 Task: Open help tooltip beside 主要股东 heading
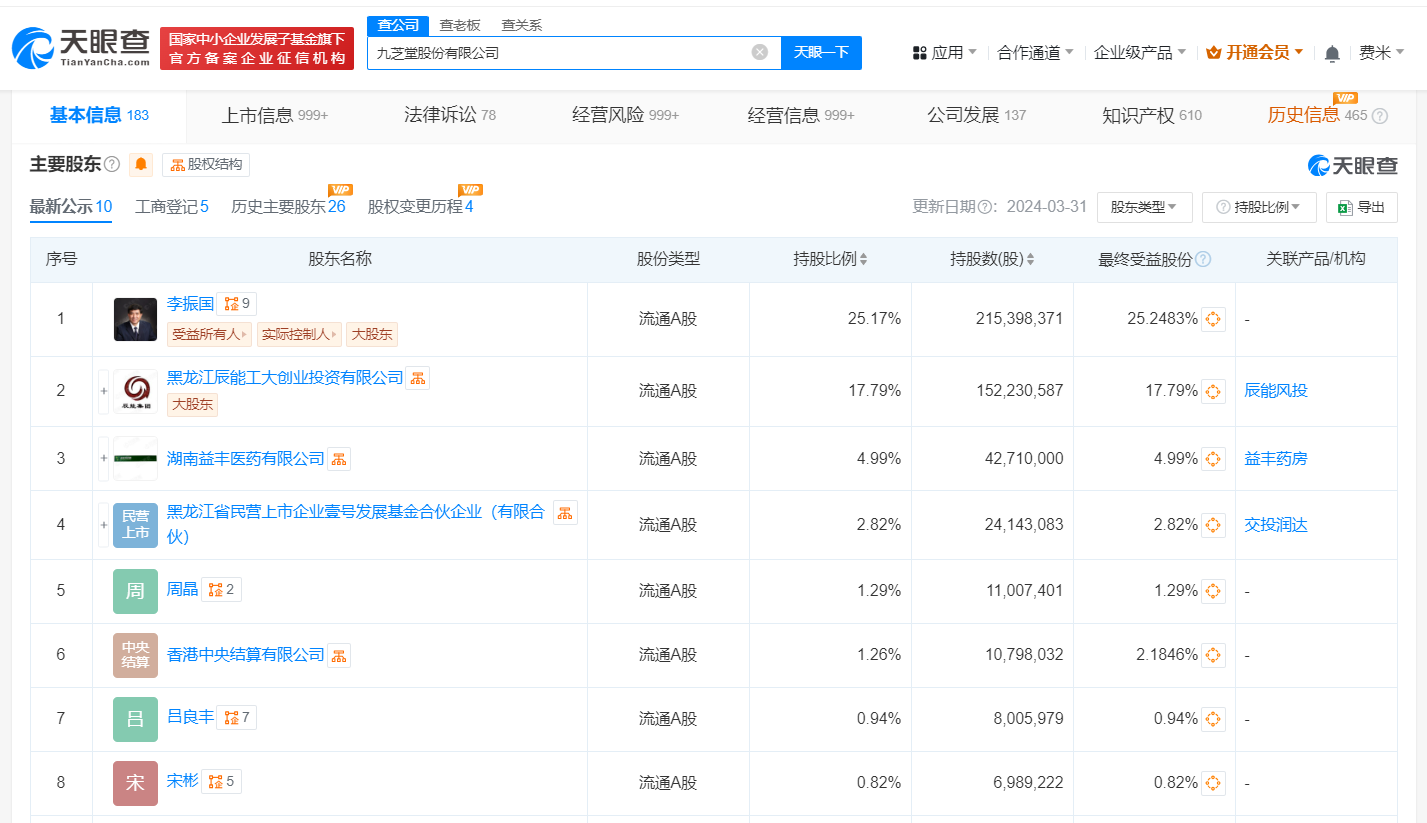pyautogui.click(x=110, y=164)
